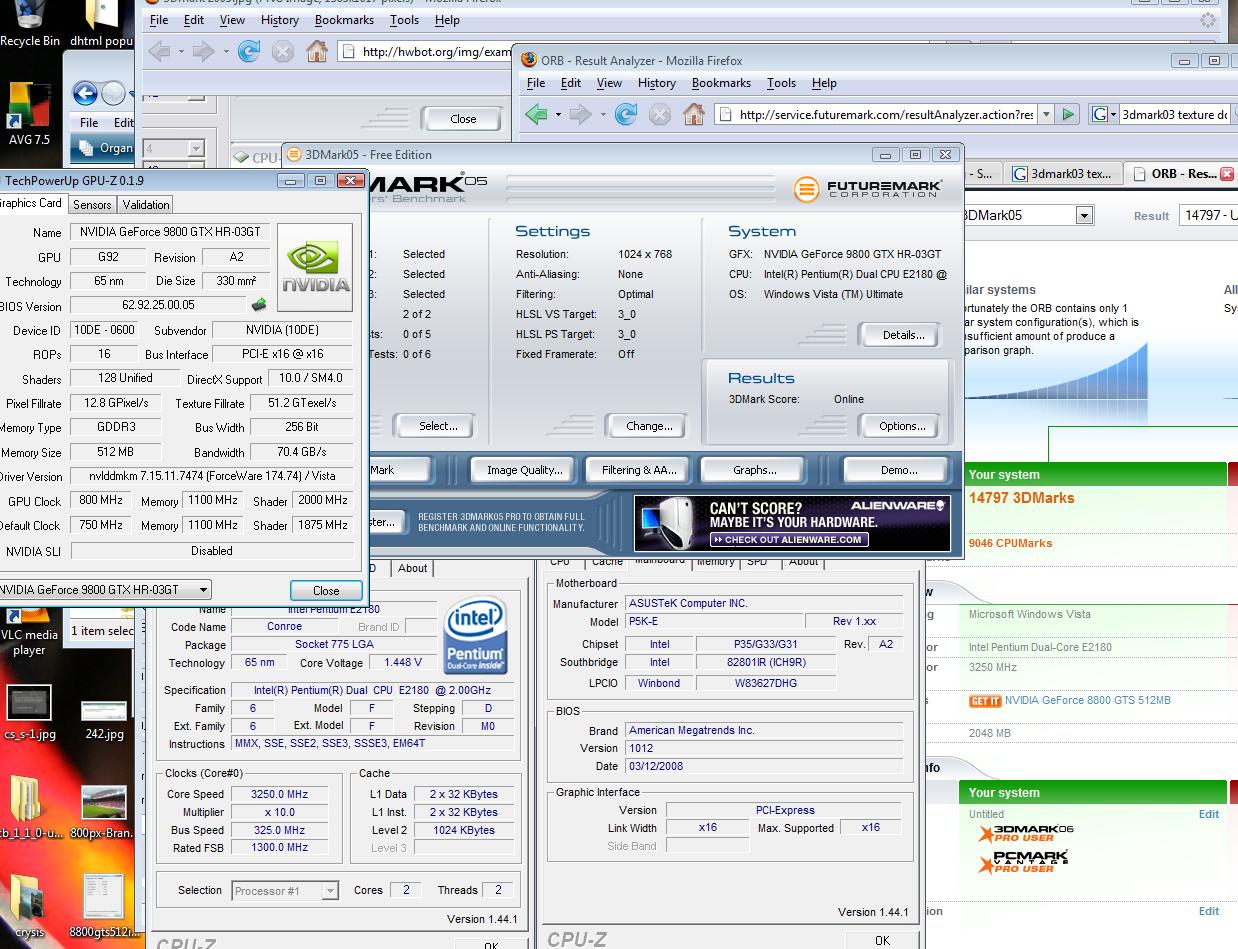Click Back arrow in hwbot Firefox window
1238x949 pixels.
[158, 51]
